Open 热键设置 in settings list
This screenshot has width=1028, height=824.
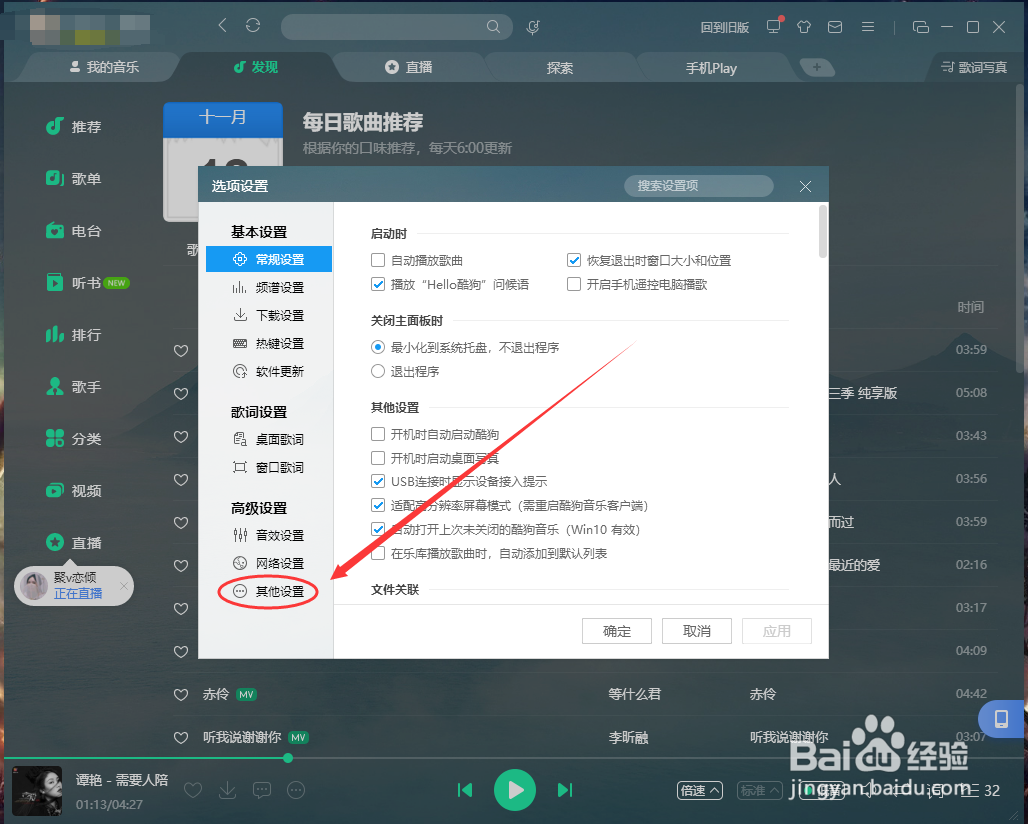pos(269,343)
